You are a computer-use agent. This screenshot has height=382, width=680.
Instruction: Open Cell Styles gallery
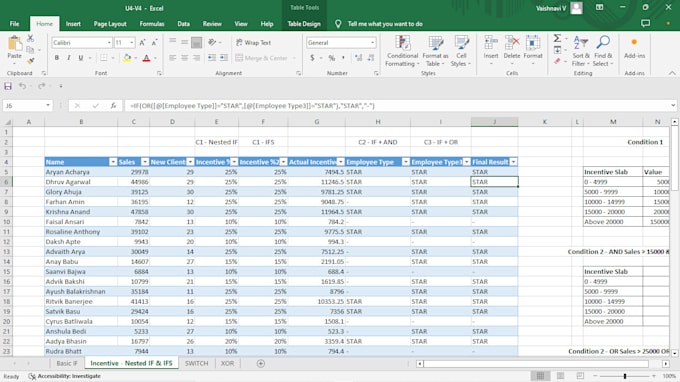coord(461,51)
